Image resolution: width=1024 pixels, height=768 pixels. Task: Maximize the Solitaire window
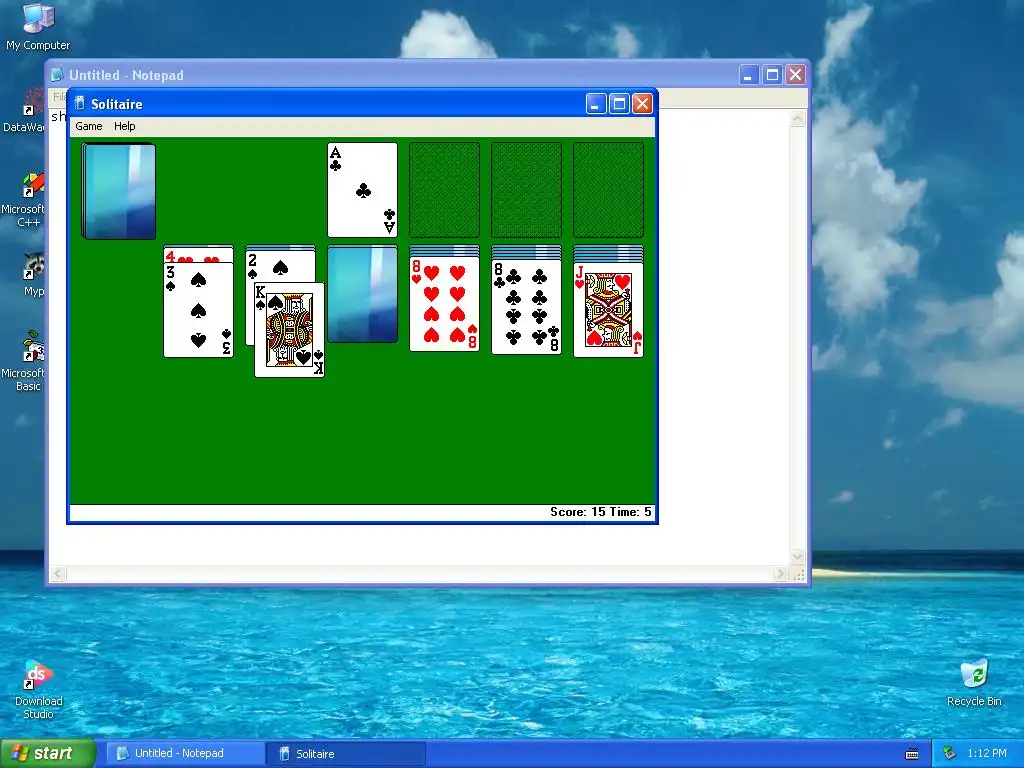coord(619,104)
